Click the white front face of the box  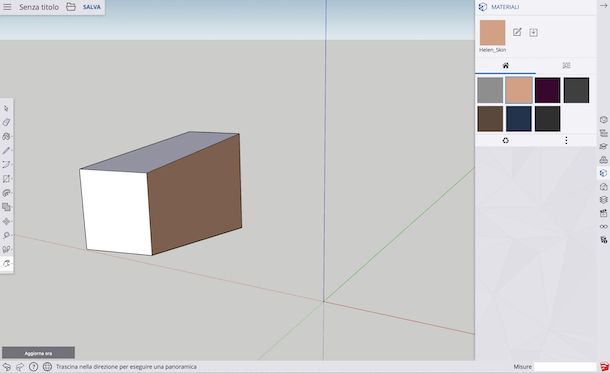coord(116,212)
